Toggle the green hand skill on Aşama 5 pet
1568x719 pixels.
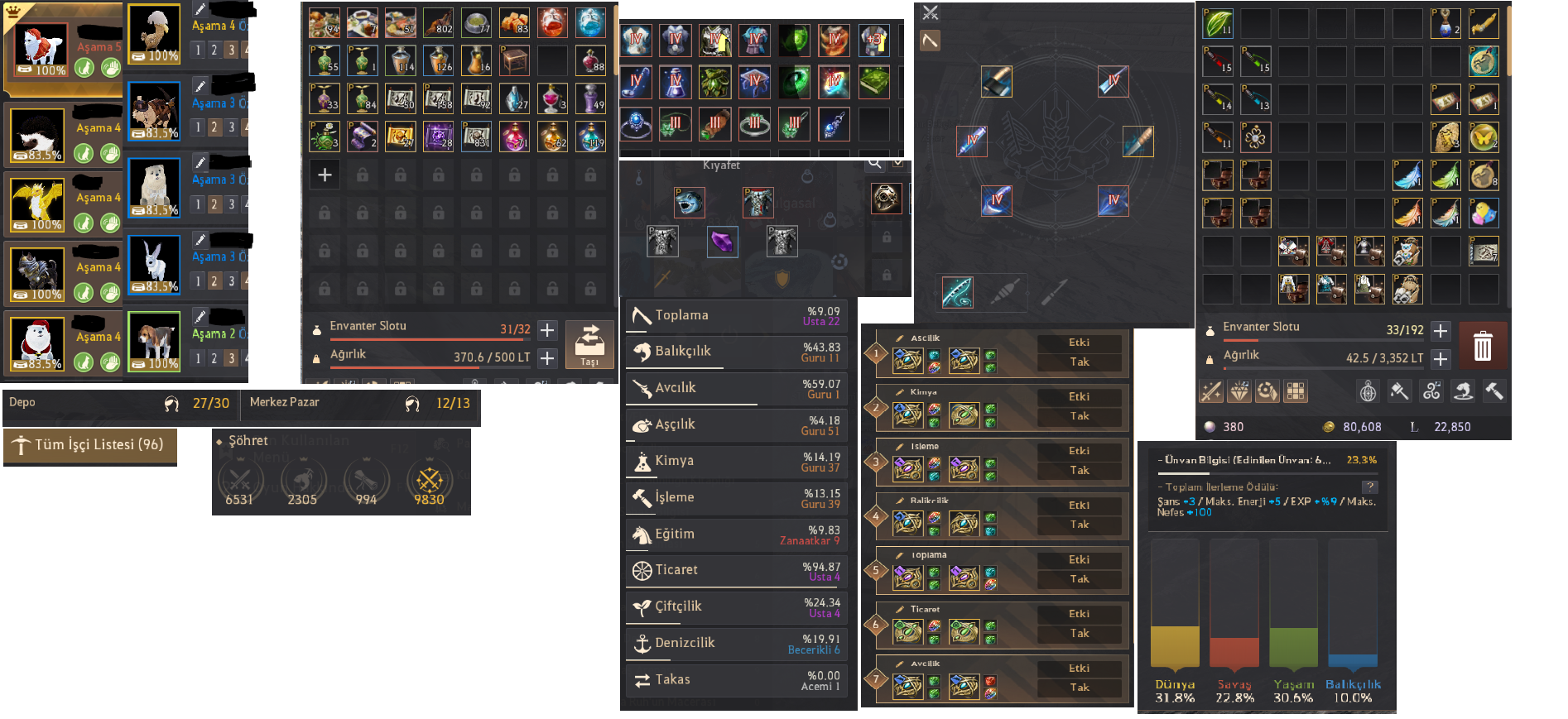coord(111,68)
